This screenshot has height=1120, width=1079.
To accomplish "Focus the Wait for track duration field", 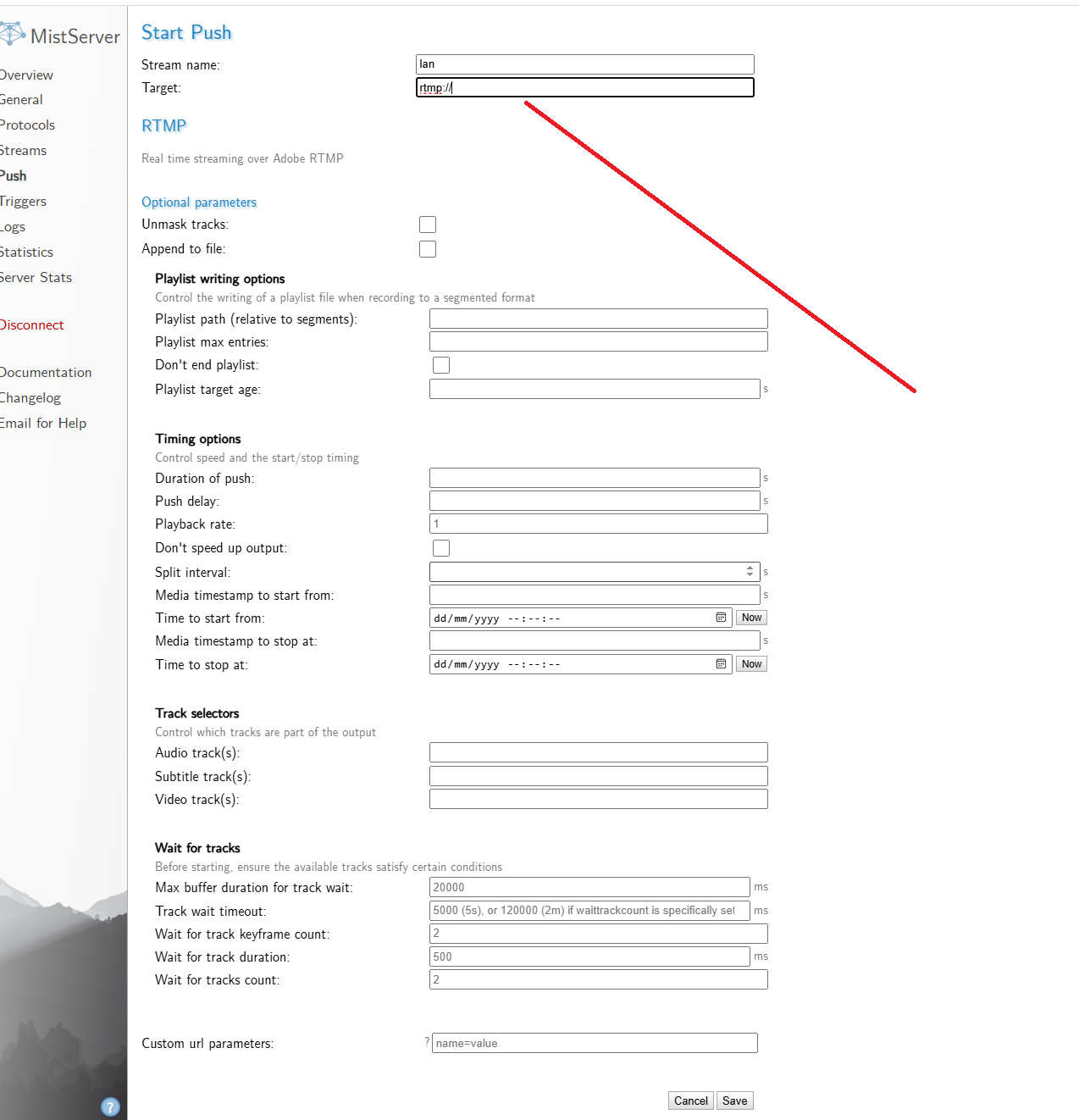I will pos(589,956).
